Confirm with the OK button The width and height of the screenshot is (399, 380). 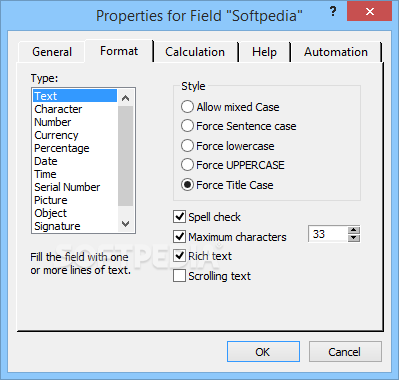[x=263, y=352]
